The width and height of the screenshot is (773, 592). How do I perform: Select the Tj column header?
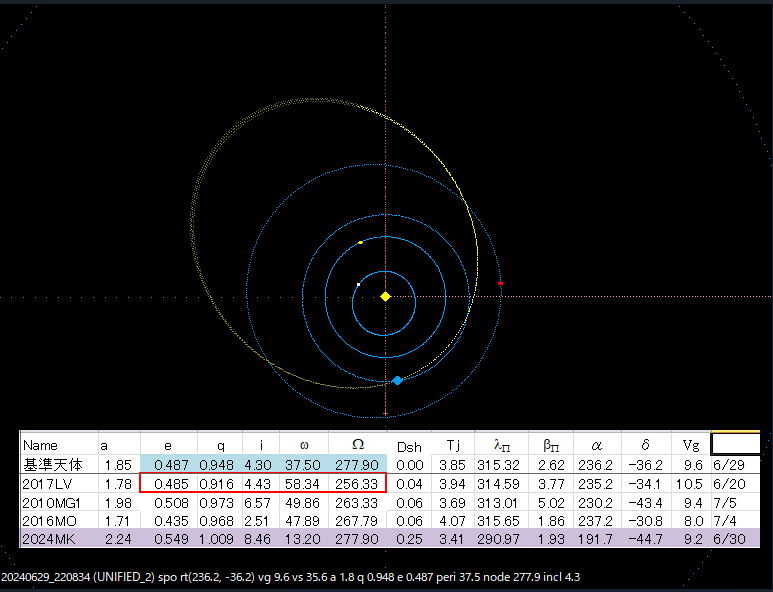[x=455, y=445]
